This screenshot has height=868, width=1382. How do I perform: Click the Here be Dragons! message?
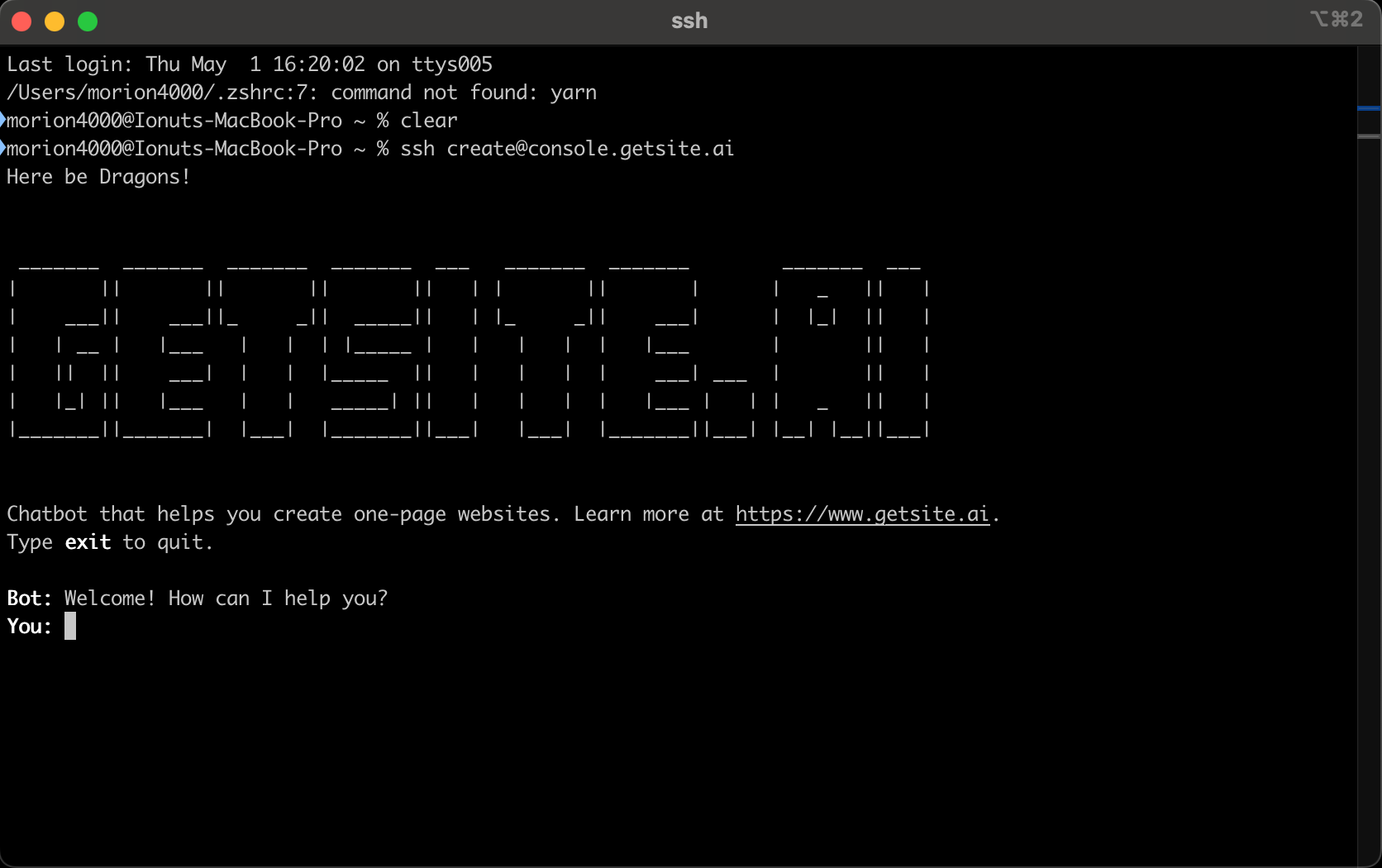pos(98,176)
